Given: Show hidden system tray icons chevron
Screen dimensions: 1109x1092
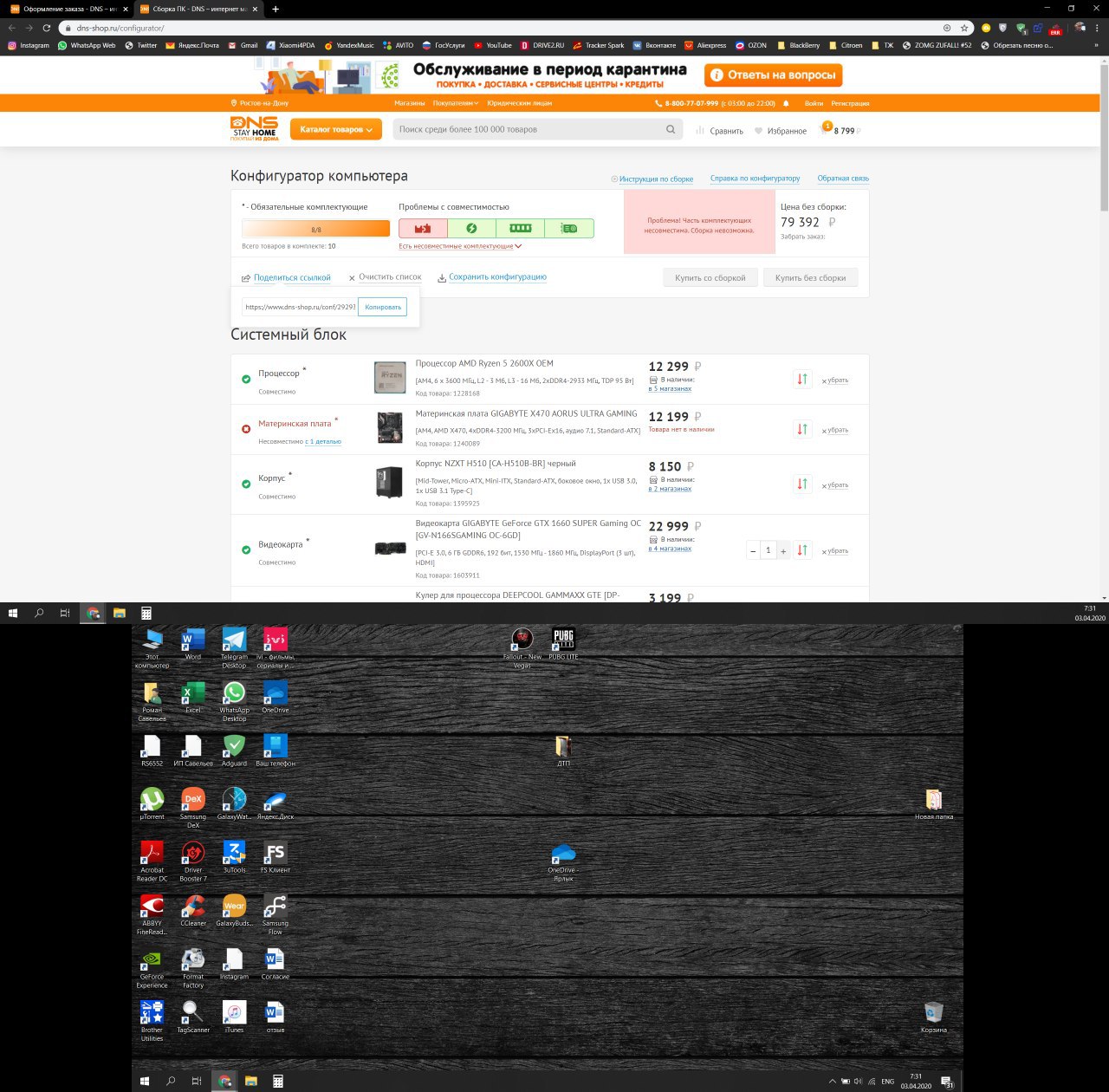Looking at the screenshot, I should pyautogui.click(x=833, y=1081).
